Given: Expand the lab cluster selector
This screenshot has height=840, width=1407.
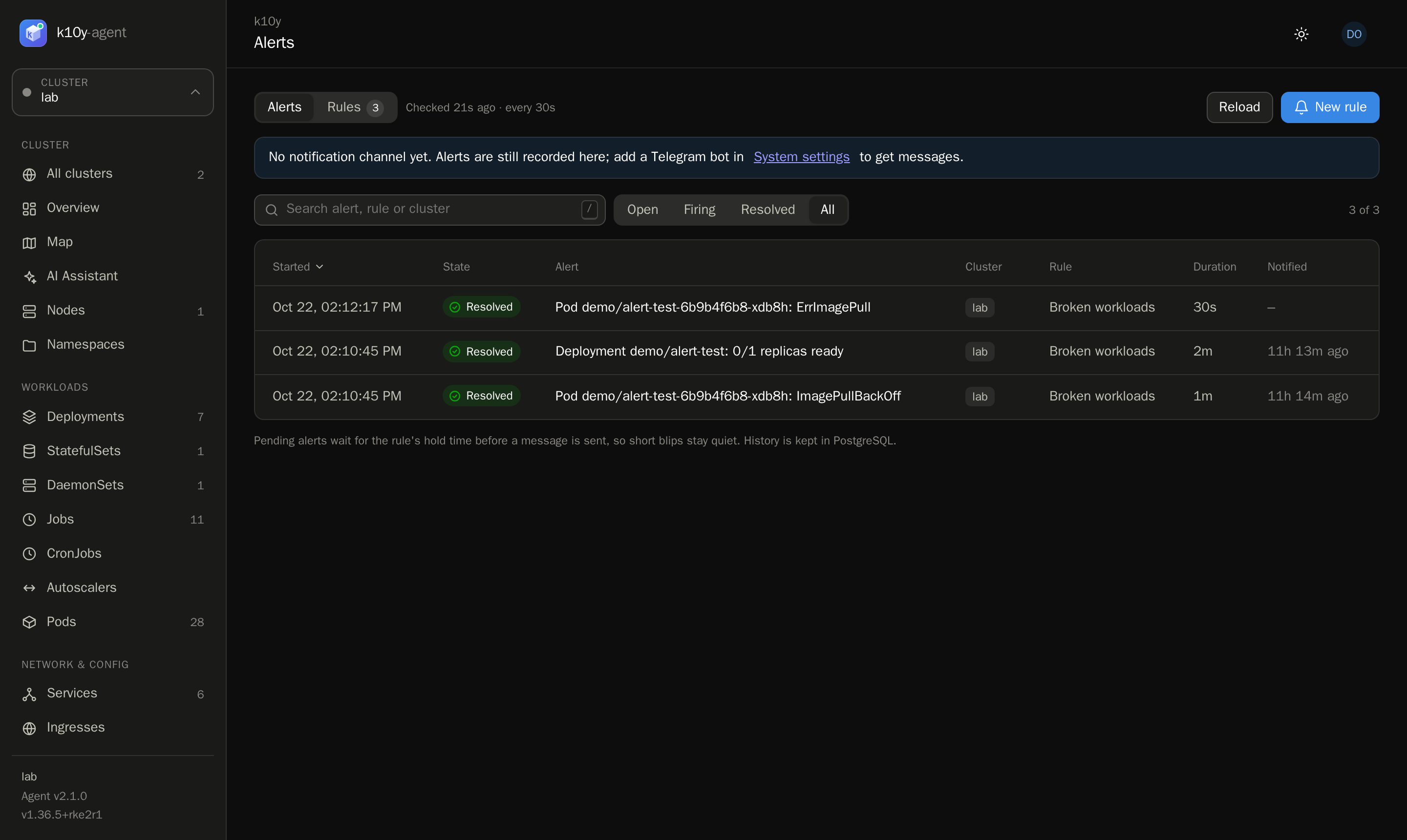Looking at the screenshot, I should pos(113,92).
